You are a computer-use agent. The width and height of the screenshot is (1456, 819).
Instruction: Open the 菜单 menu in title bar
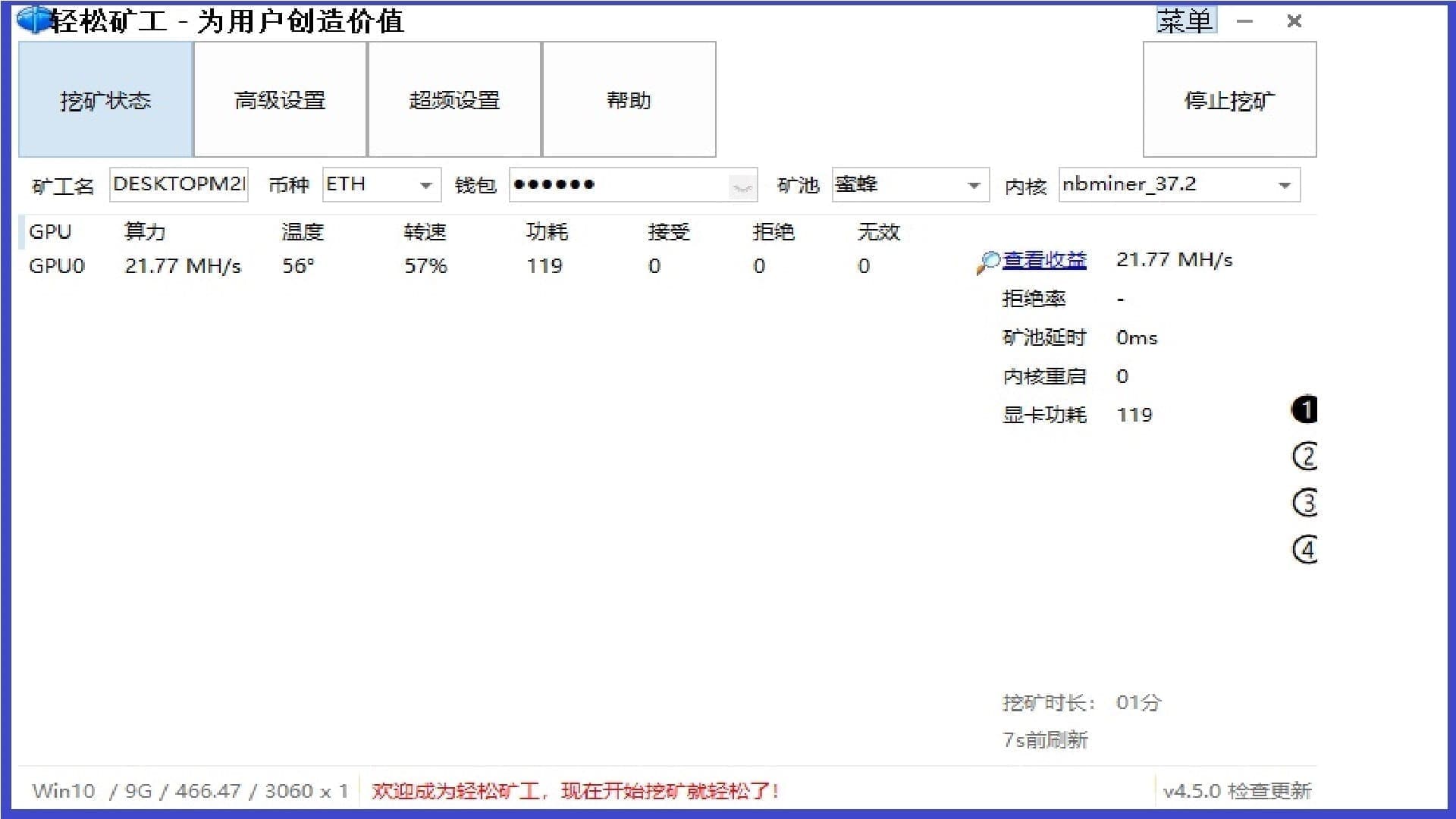click(x=1185, y=20)
